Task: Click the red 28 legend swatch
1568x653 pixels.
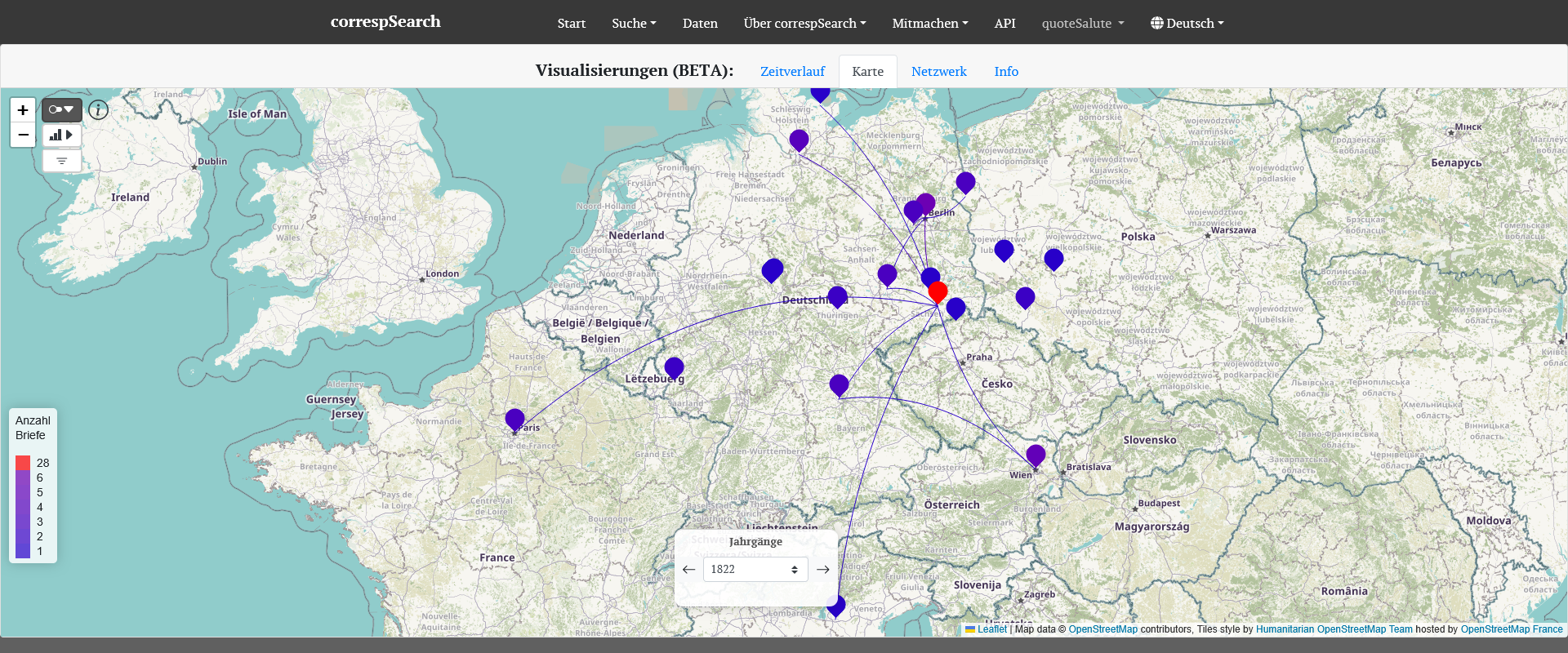Action: (x=23, y=463)
